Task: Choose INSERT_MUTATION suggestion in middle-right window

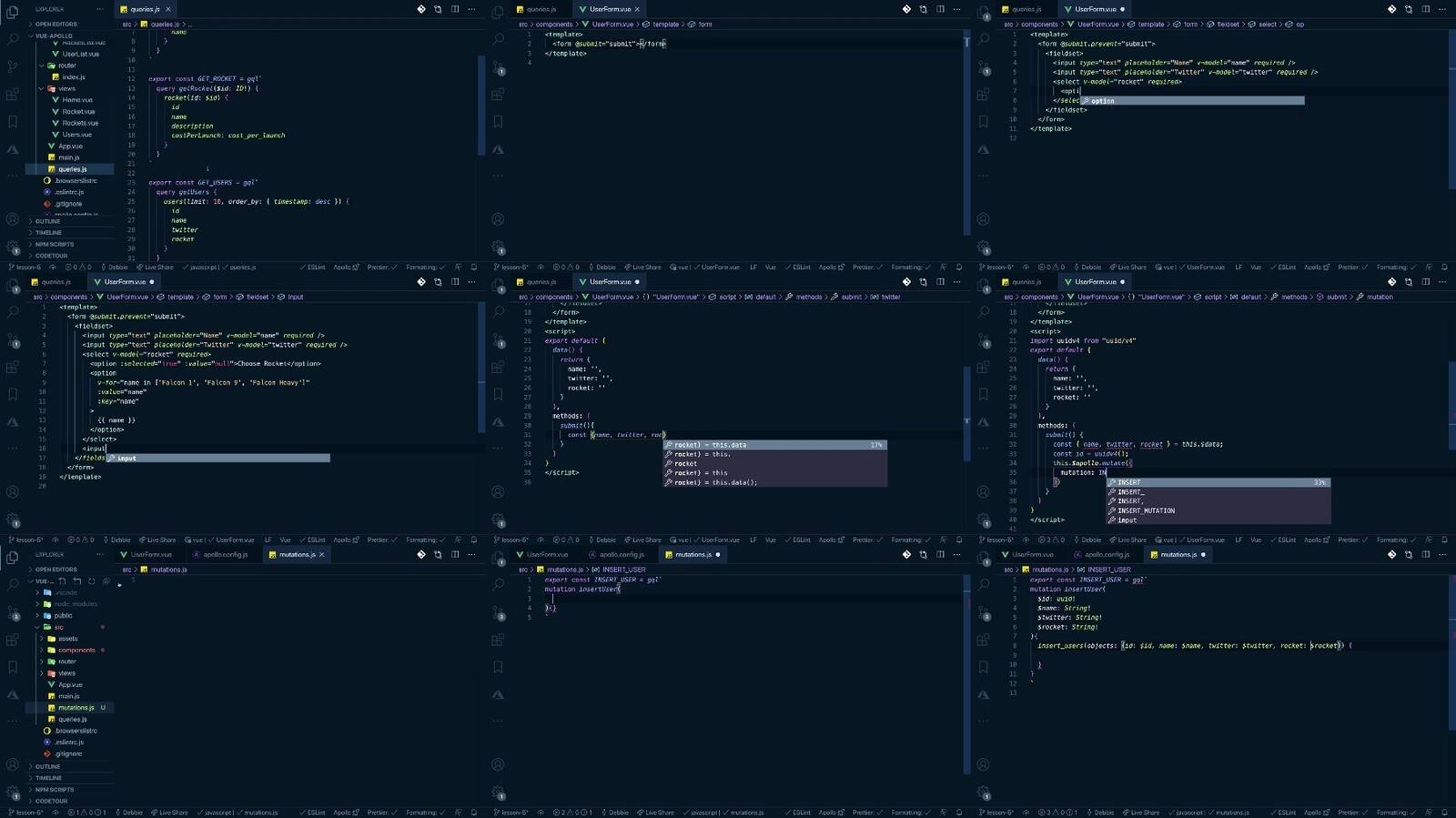Action: 1218,510
